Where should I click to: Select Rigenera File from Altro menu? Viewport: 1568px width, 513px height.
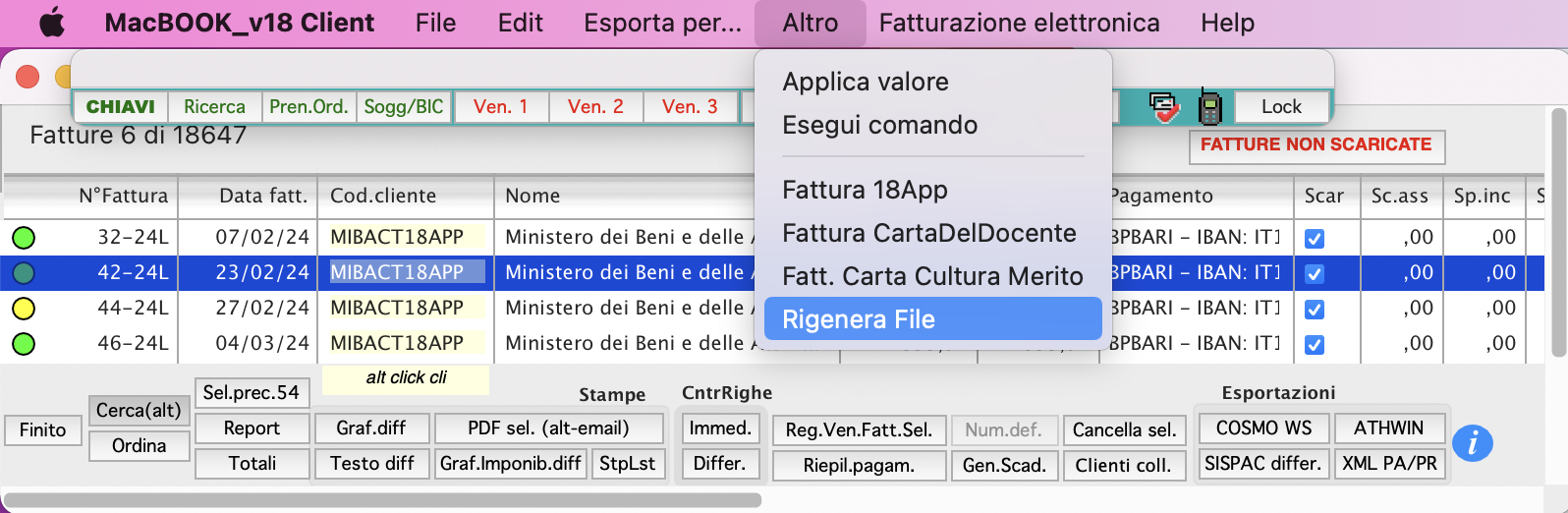pos(932,319)
